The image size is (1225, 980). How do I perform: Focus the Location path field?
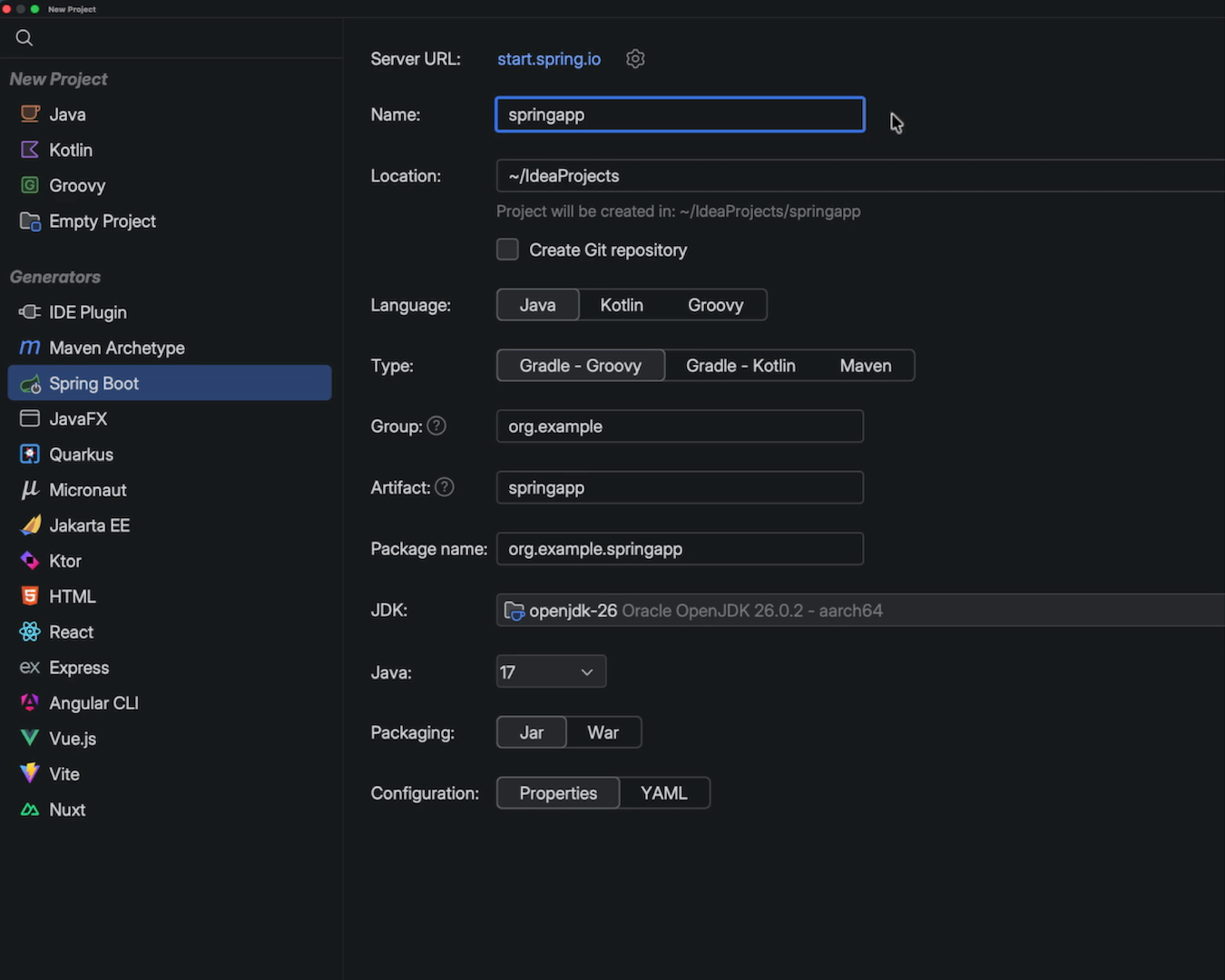coord(860,176)
